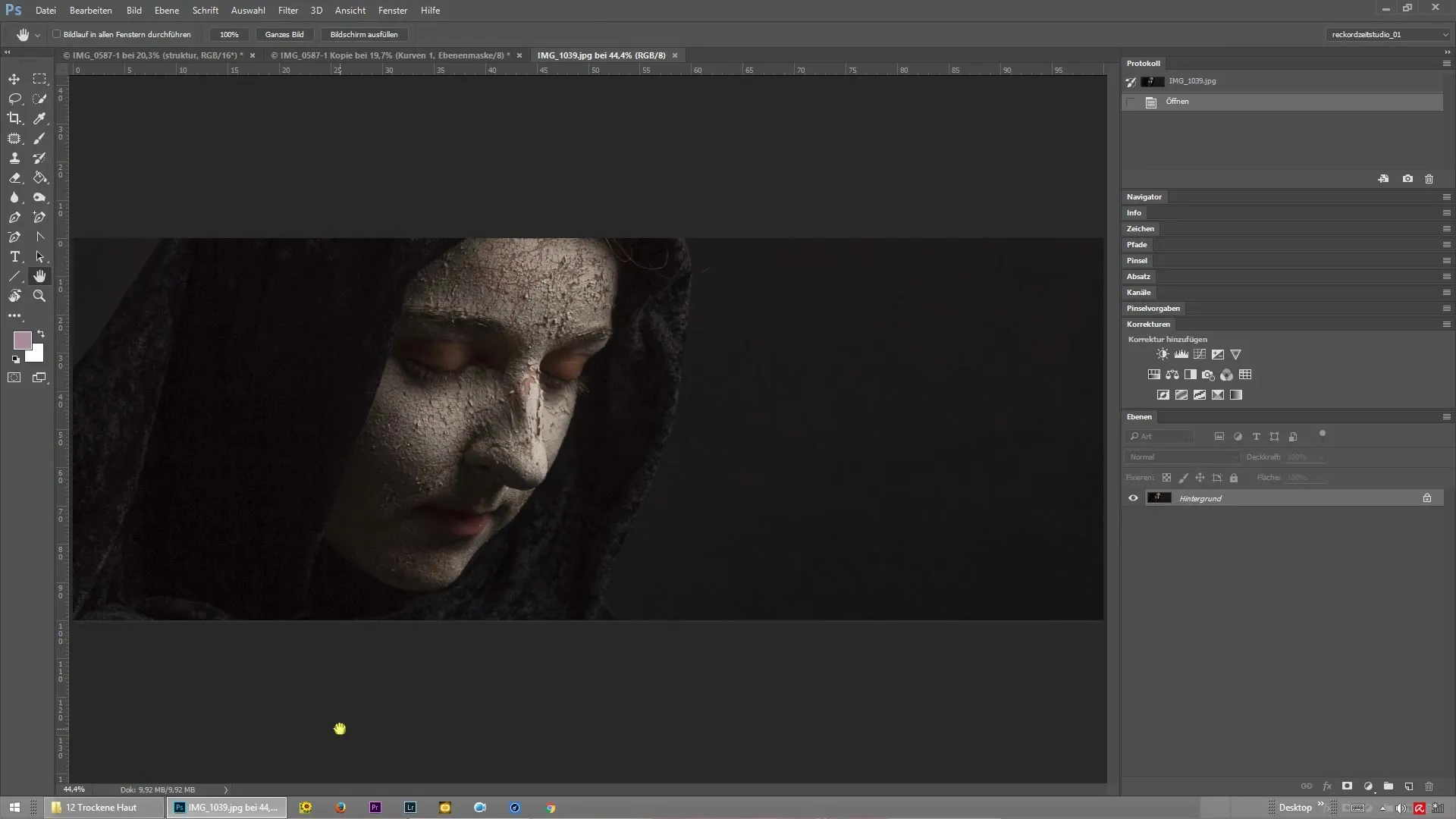This screenshot has height=819, width=1456.
Task: Delete current state in Protokoll panel
Action: click(1429, 179)
